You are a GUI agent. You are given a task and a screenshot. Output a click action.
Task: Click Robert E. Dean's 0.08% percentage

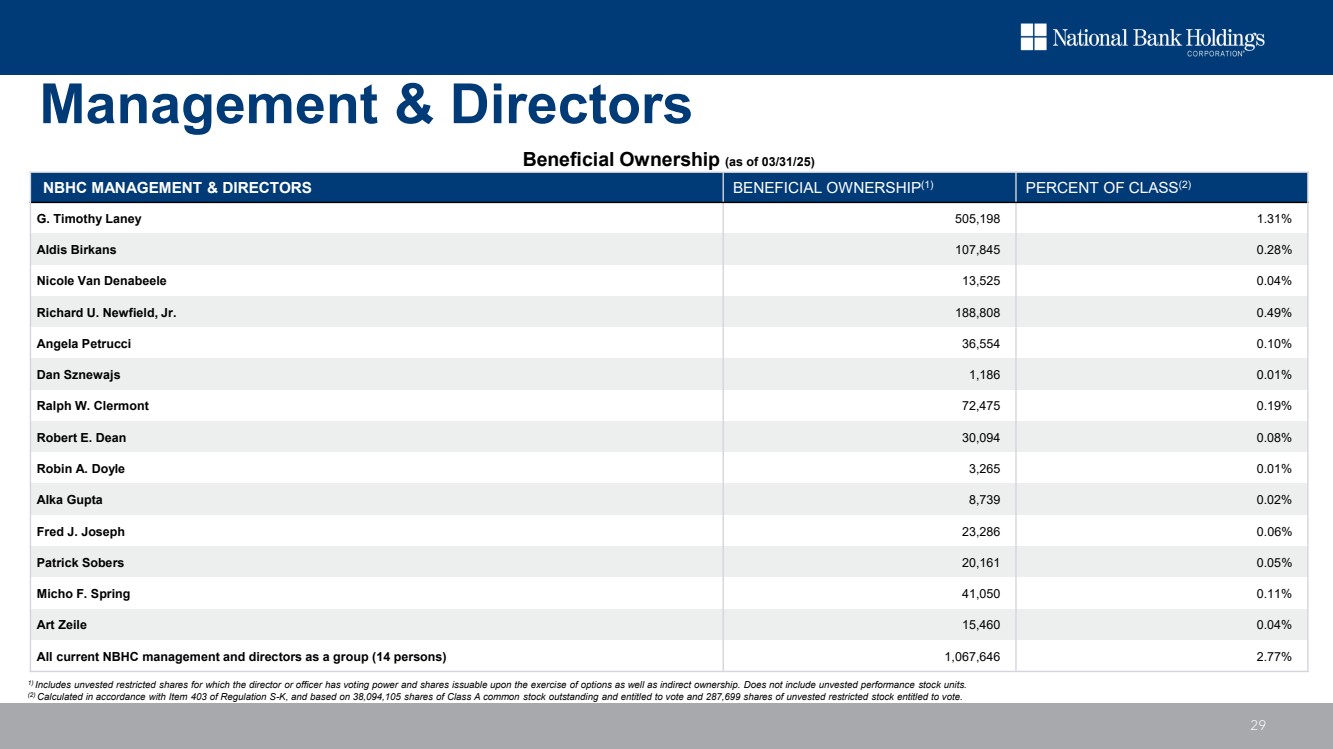tap(1273, 437)
